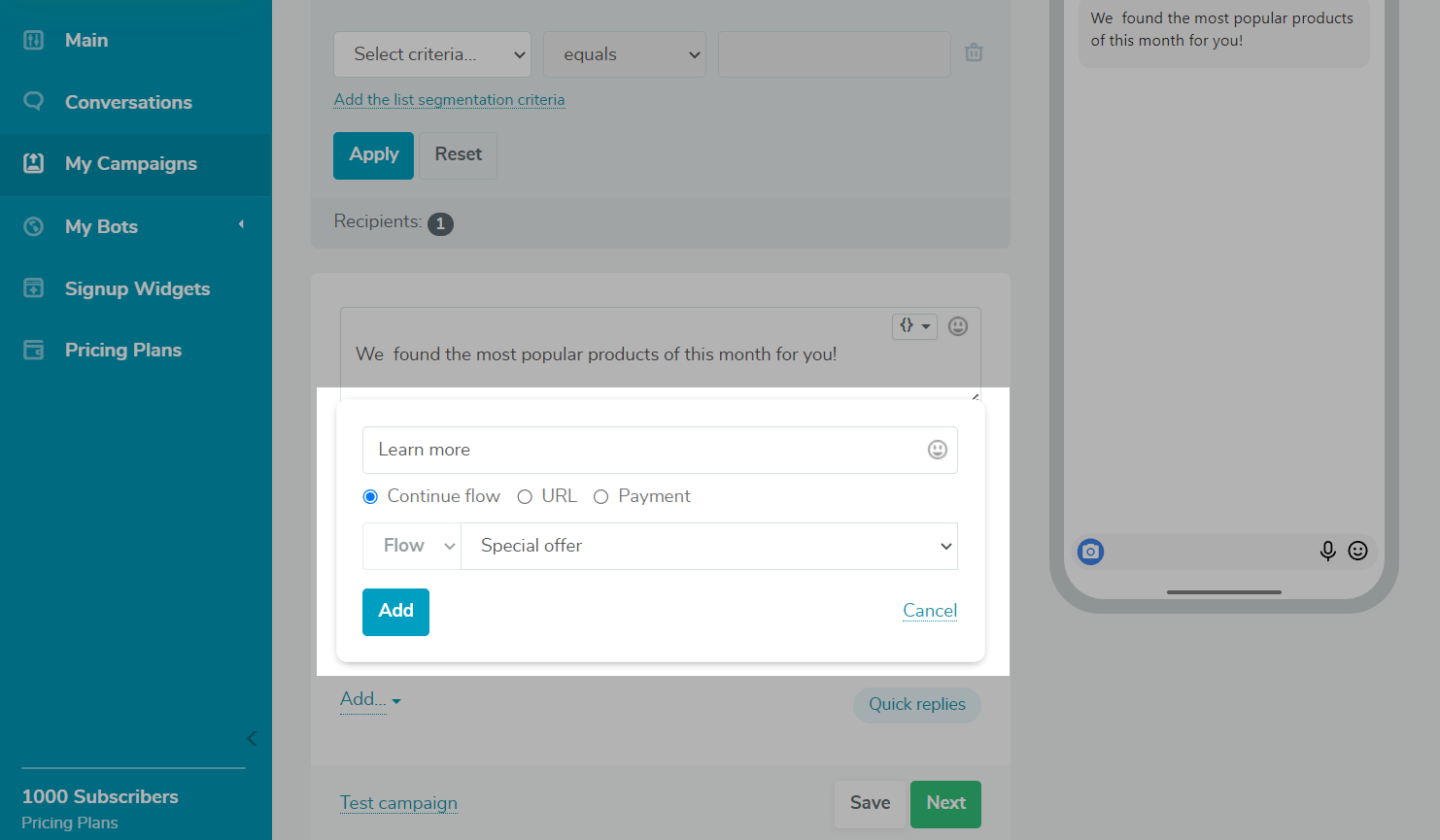Screen dimensions: 1440x840
Task: Open the Special offer flow dropdown
Action: [708, 546]
